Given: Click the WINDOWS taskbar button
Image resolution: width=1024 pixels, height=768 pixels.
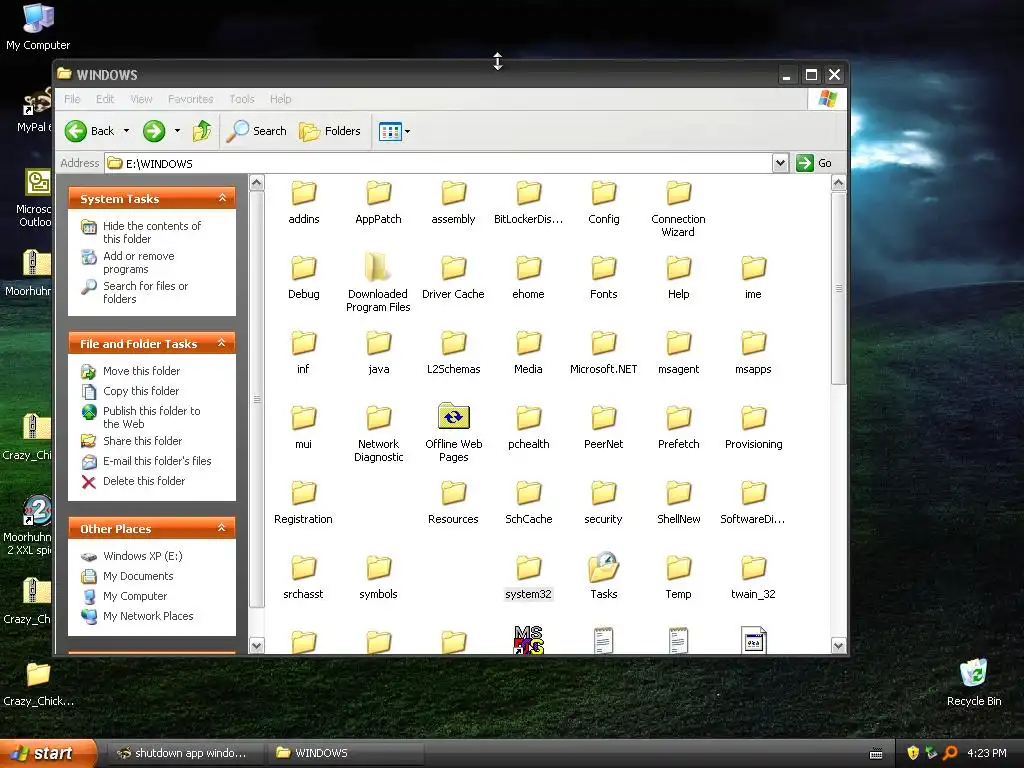Looking at the screenshot, I should tap(345, 754).
